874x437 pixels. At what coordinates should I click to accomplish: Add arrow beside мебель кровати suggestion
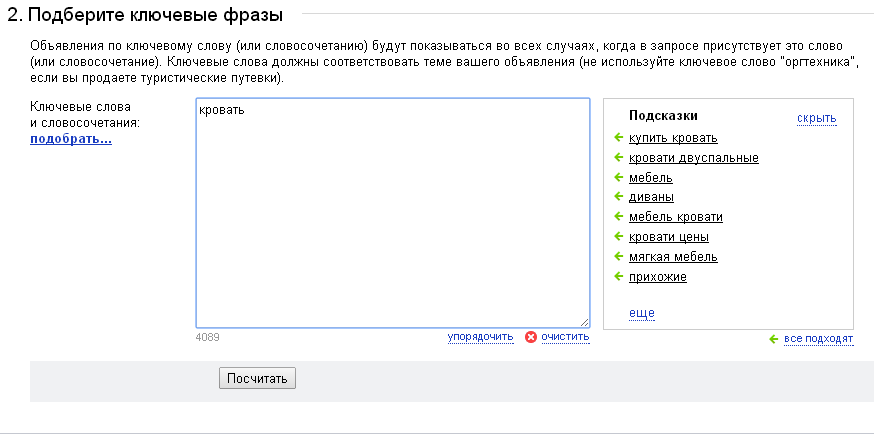(618, 216)
